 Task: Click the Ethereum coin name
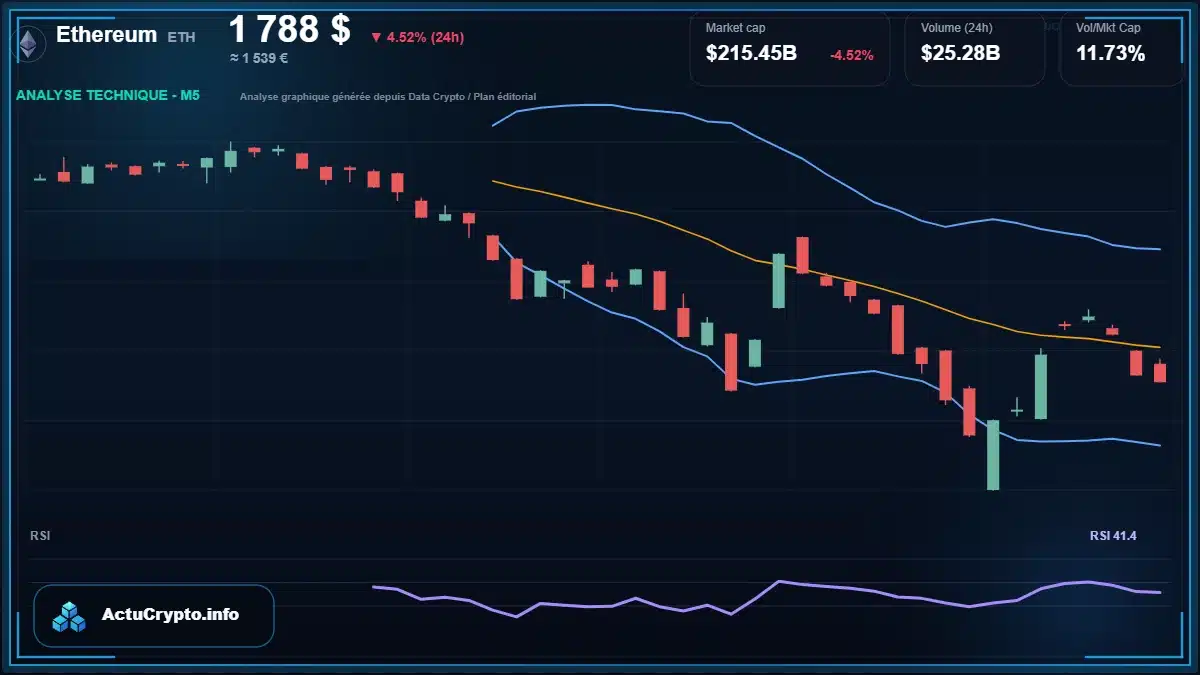(106, 35)
